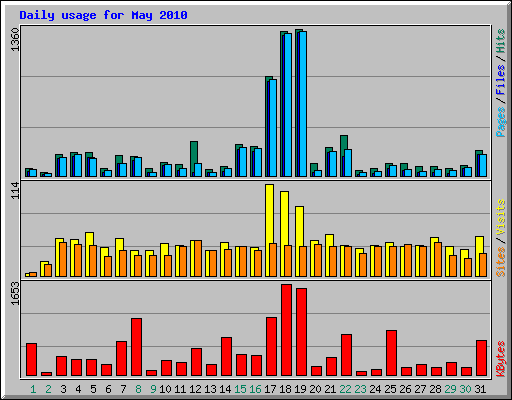The width and height of the screenshot is (512, 400).
Task: Click day 3 on the x-axis
Action: [63, 389]
